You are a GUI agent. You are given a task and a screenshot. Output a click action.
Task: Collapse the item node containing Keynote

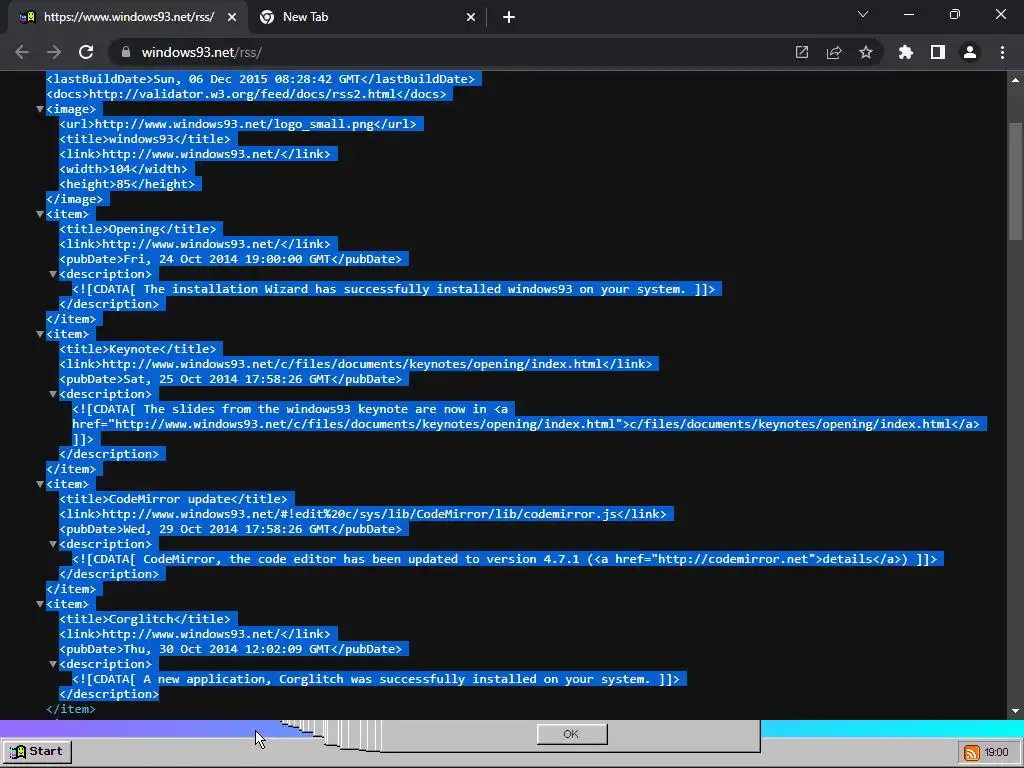pos(40,334)
